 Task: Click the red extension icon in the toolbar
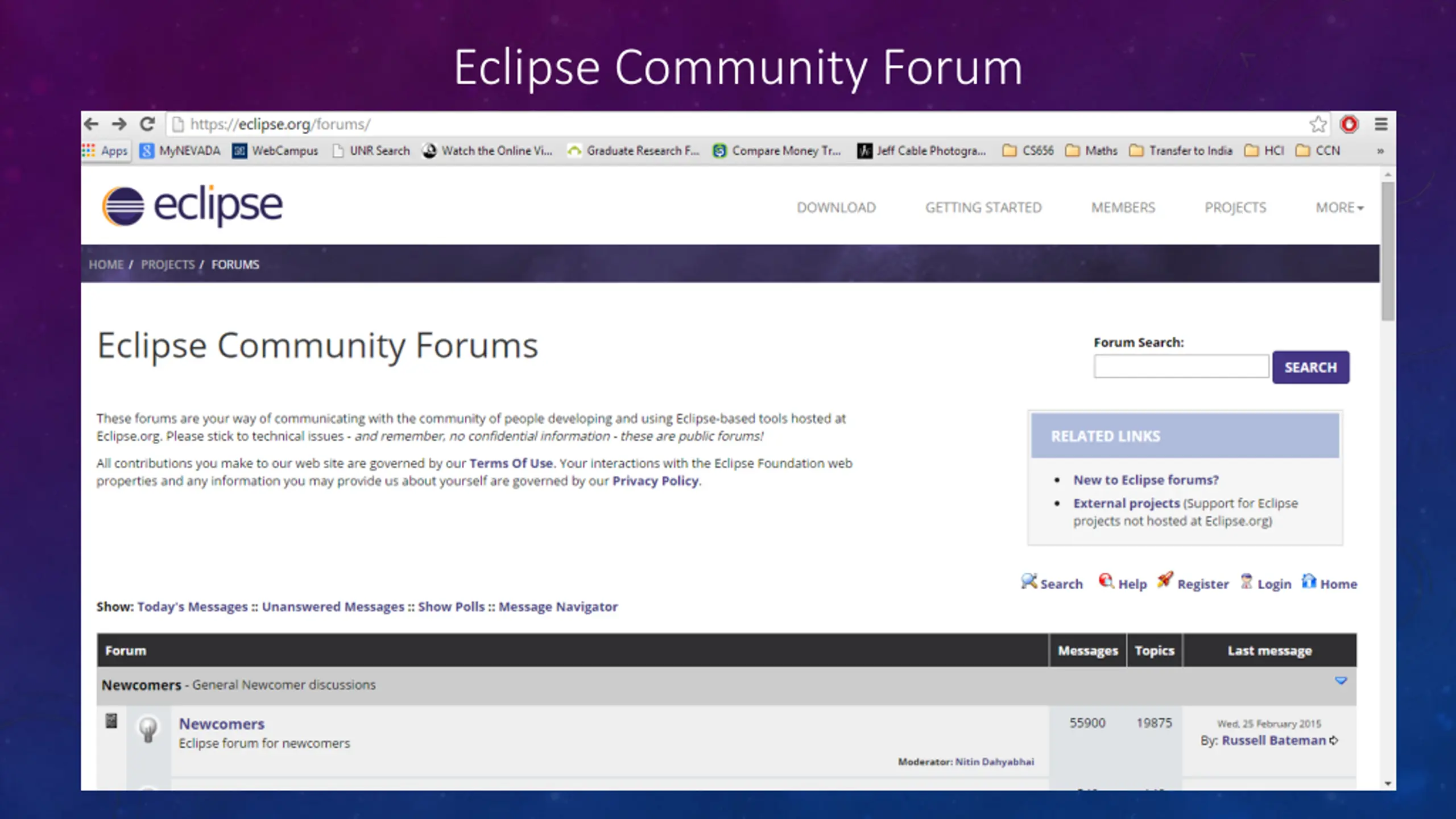pyautogui.click(x=1349, y=124)
